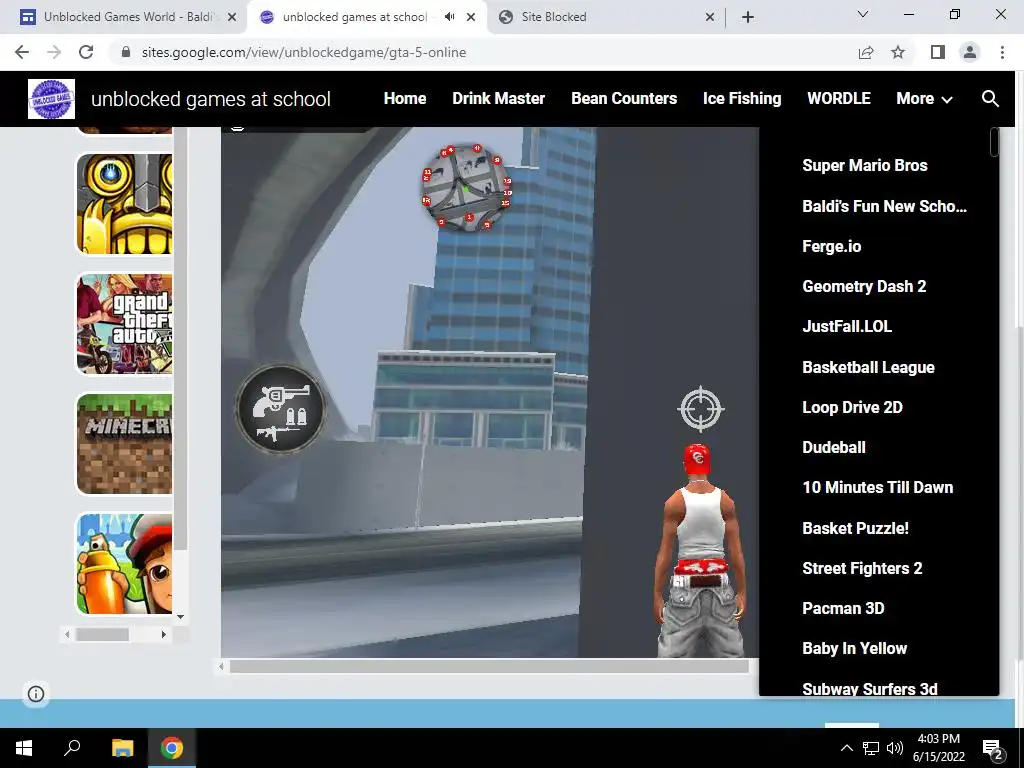
Task: Open File Explorer from the taskbar
Action: coord(122,748)
